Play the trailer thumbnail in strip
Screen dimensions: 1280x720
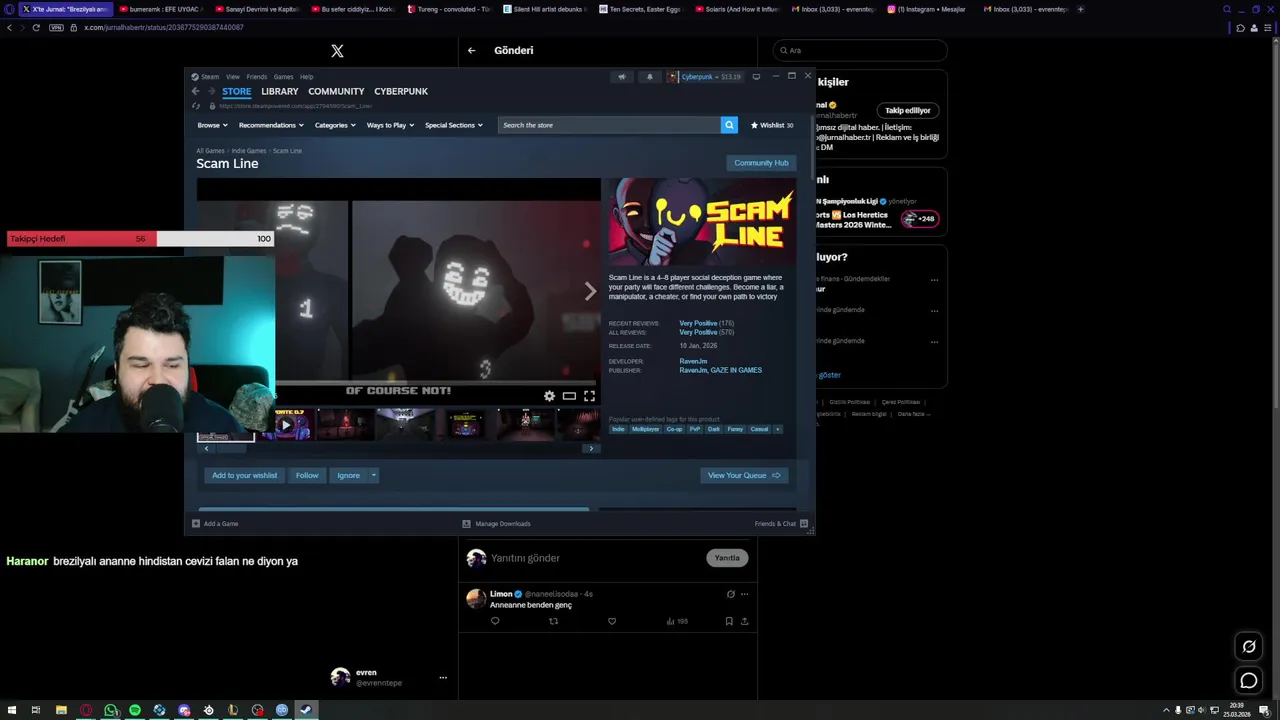285,425
